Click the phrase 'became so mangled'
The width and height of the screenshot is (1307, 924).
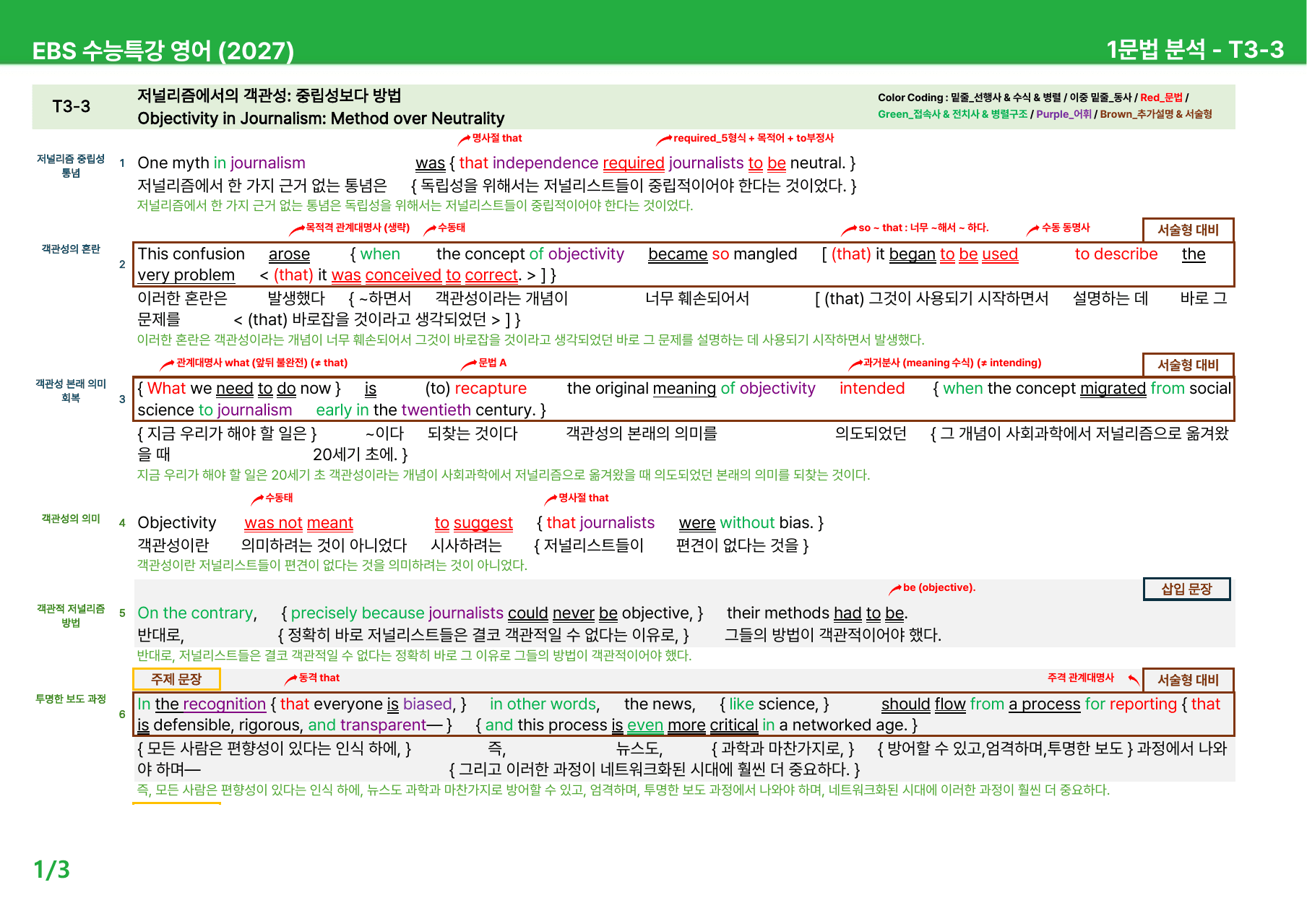(722, 254)
